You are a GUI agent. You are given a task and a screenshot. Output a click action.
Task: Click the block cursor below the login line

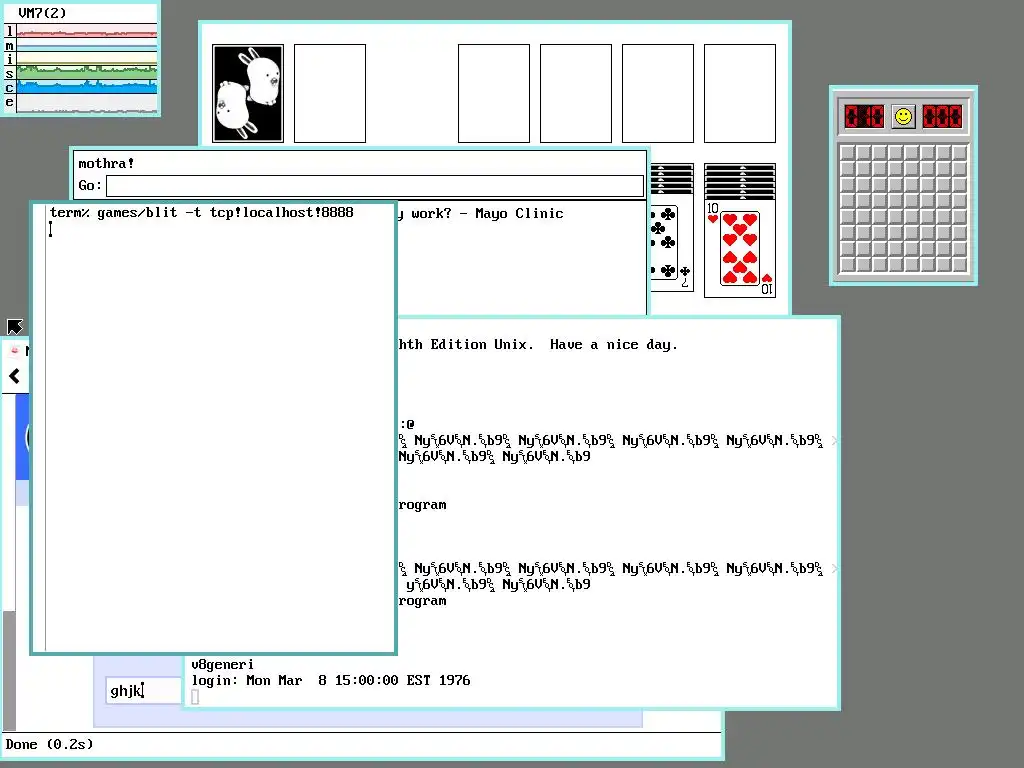pyautogui.click(x=195, y=697)
